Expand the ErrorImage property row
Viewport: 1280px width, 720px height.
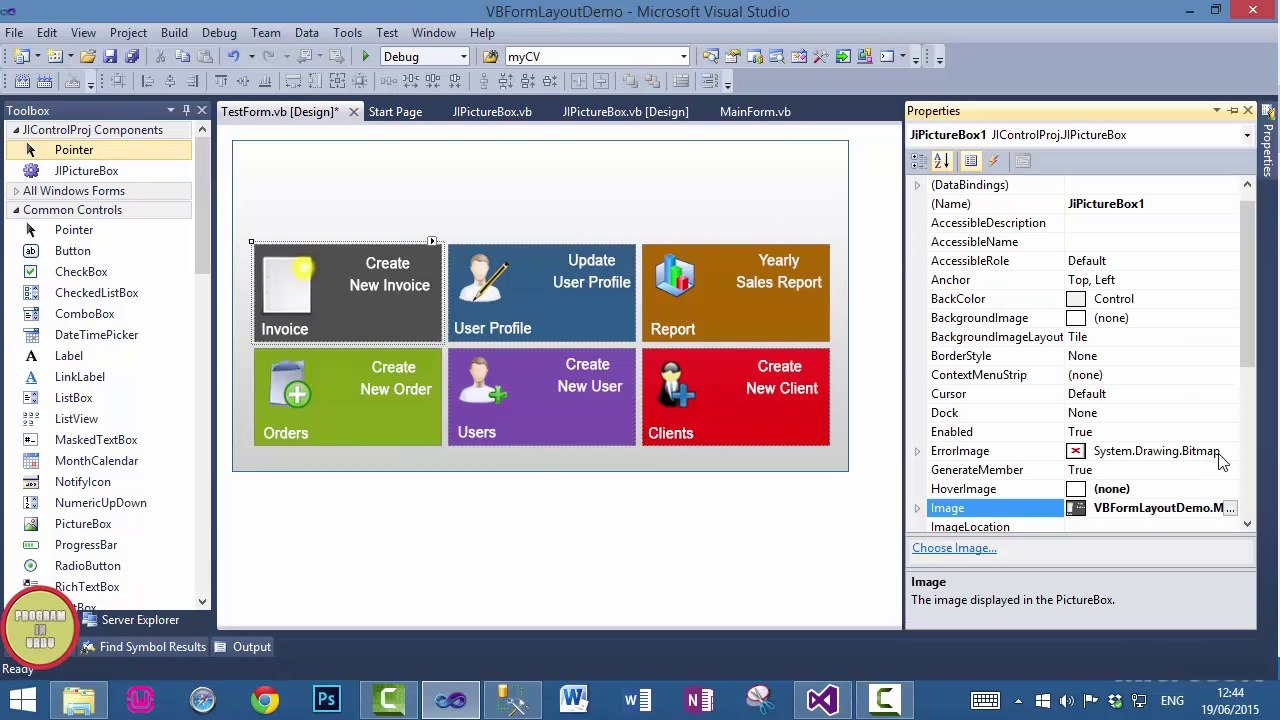917,451
